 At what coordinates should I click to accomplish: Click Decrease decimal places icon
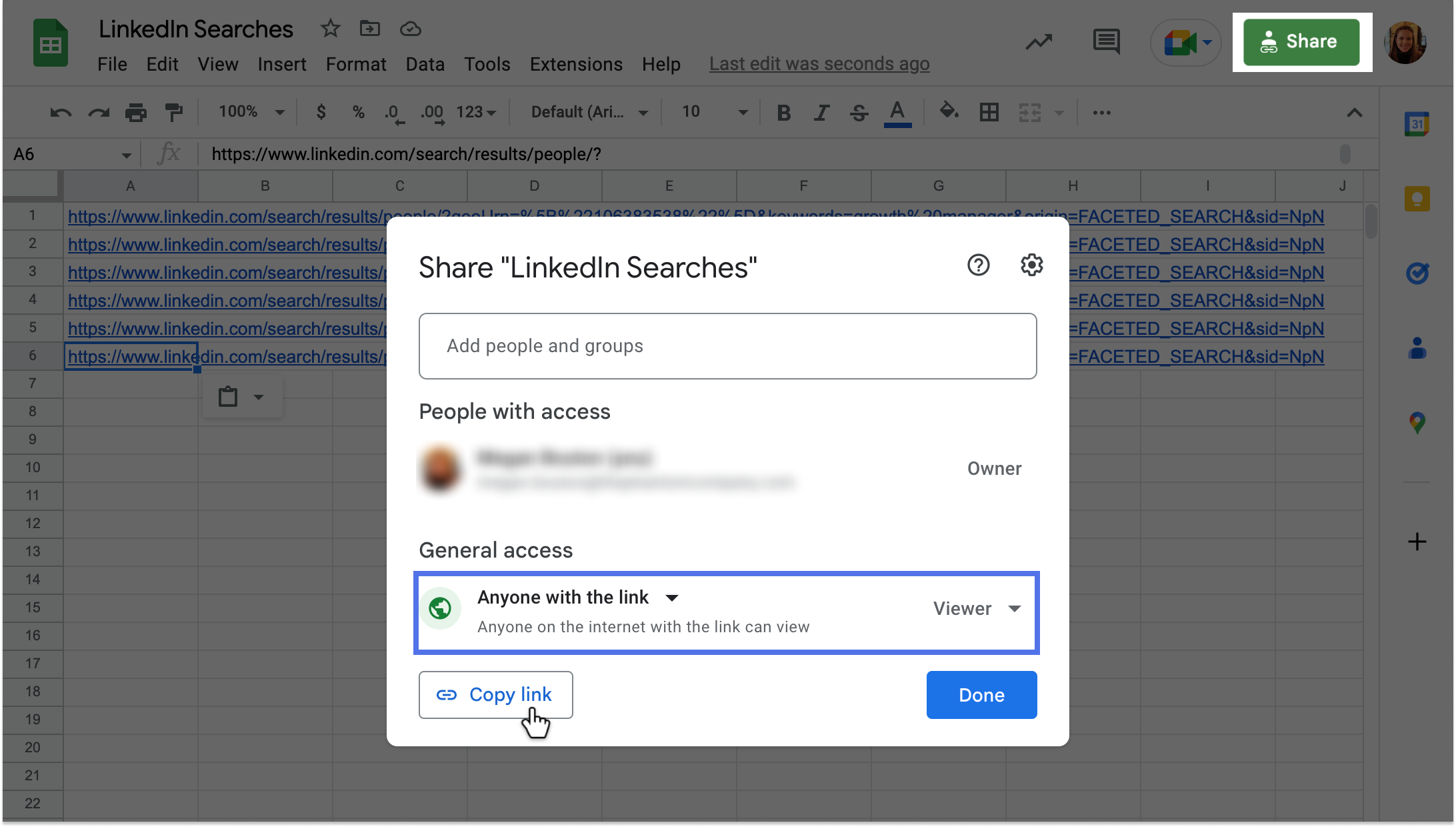(x=394, y=113)
